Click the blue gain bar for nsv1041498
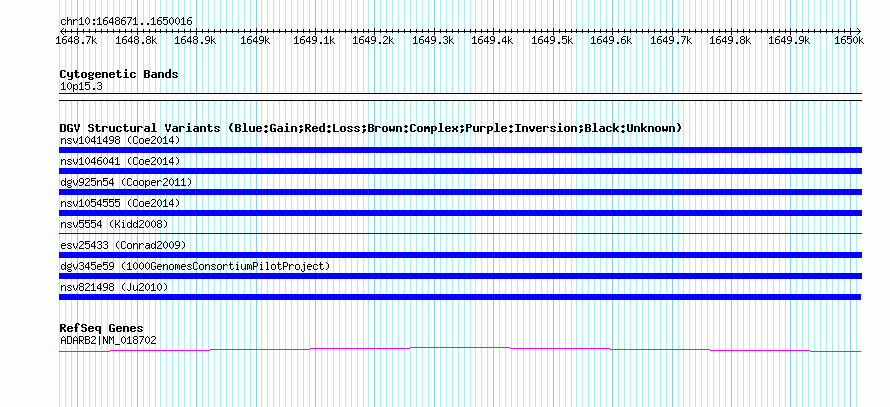 click(x=460, y=150)
